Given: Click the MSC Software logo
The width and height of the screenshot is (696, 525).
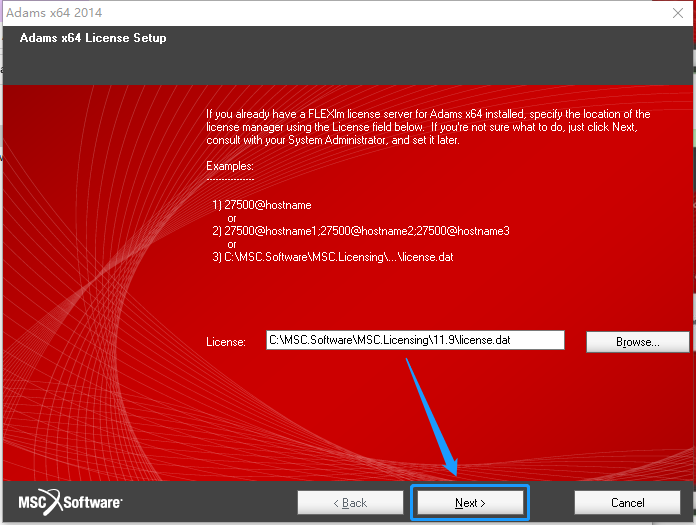Looking at the screenshot, I should pos(70,502).
